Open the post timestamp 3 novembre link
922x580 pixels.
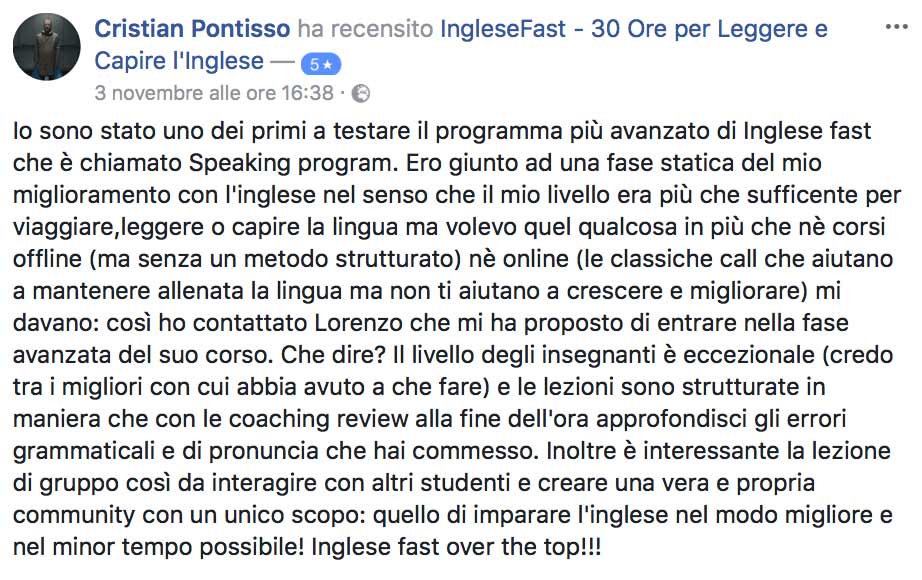[x=214, y=94]
